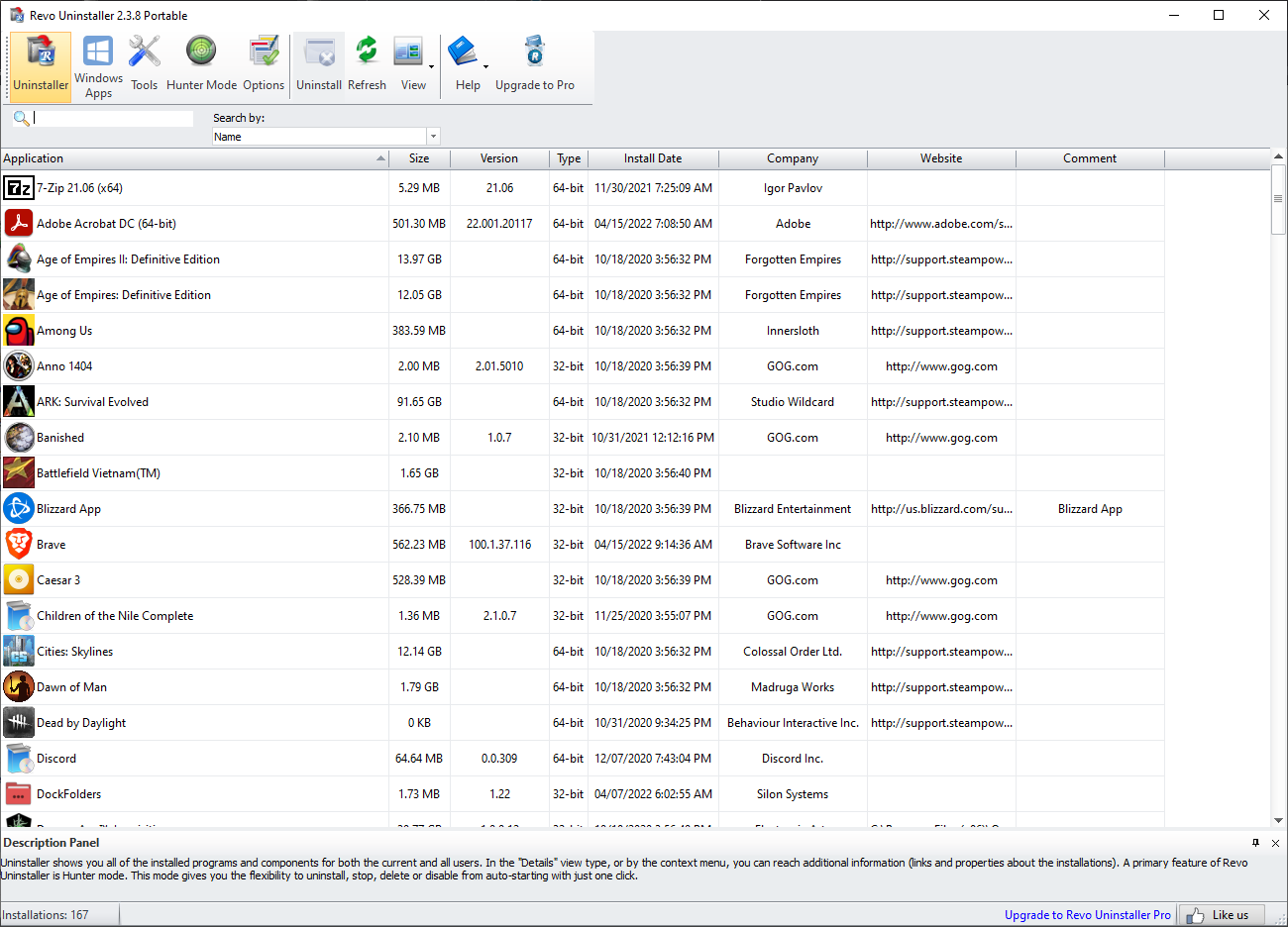Screen dimensions: 1288x927
Task: Open Windows Apps view
Action: click(x=98, y=65)
